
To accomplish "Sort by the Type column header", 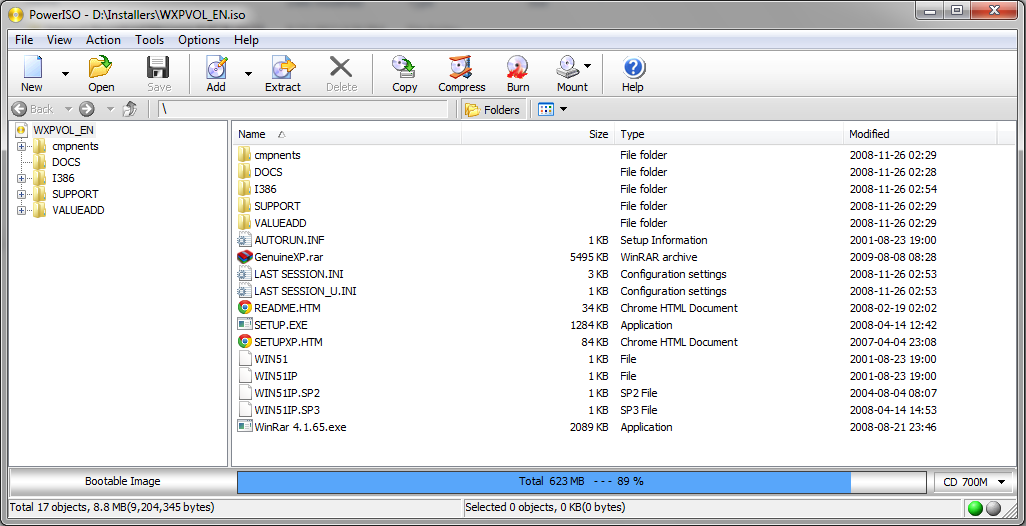I will coord(729,134).
